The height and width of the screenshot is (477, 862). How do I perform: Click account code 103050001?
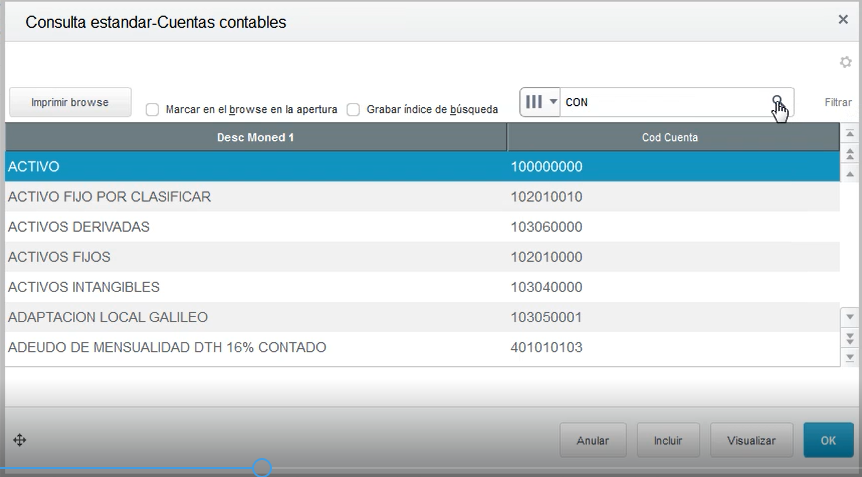point(546,317)
